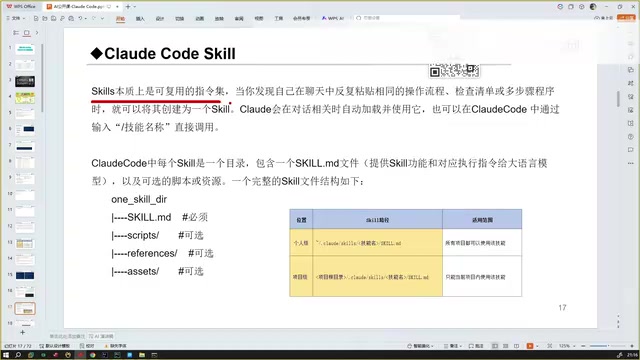Switch to the WPS Office home tab
Viewport: 640px width, 360px height.
[21, 7]
